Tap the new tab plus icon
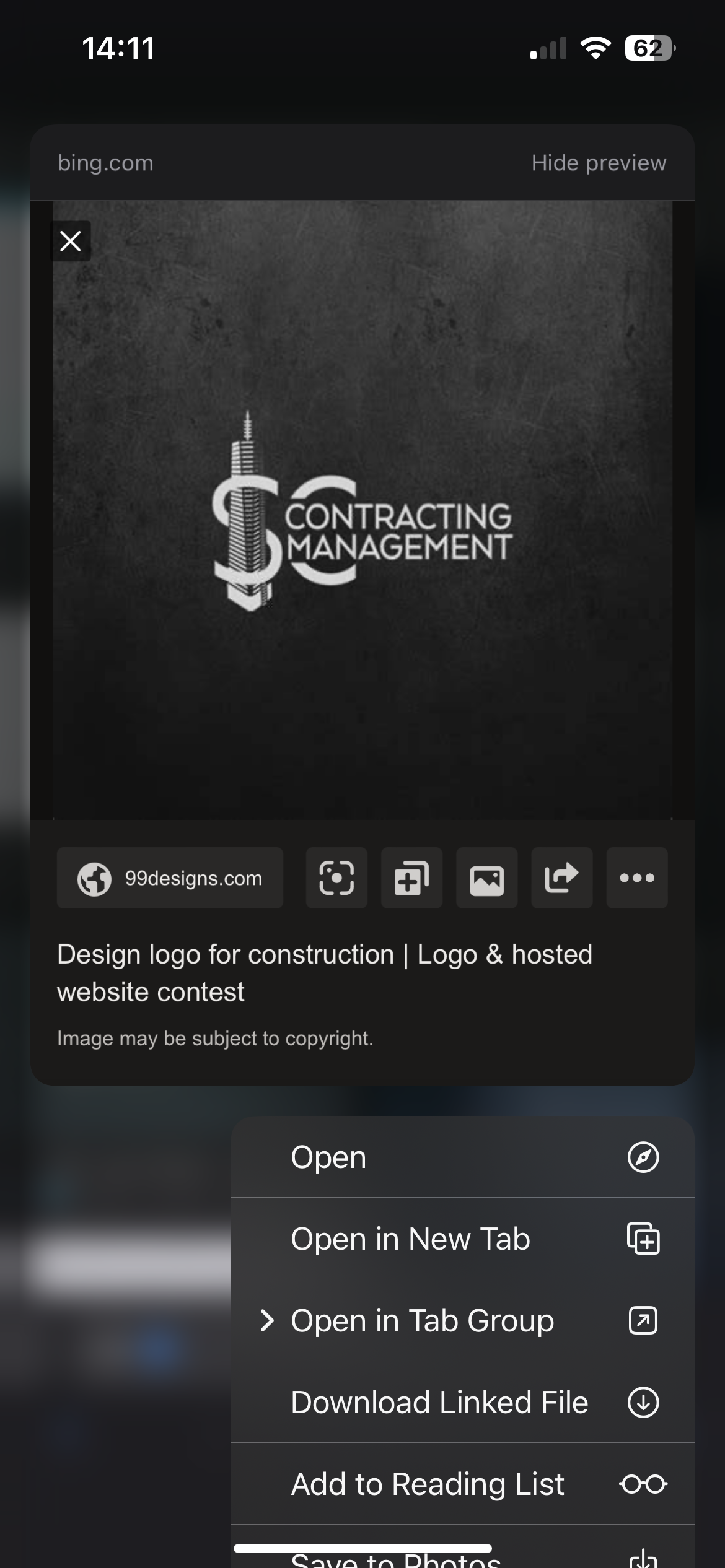 643,1239
